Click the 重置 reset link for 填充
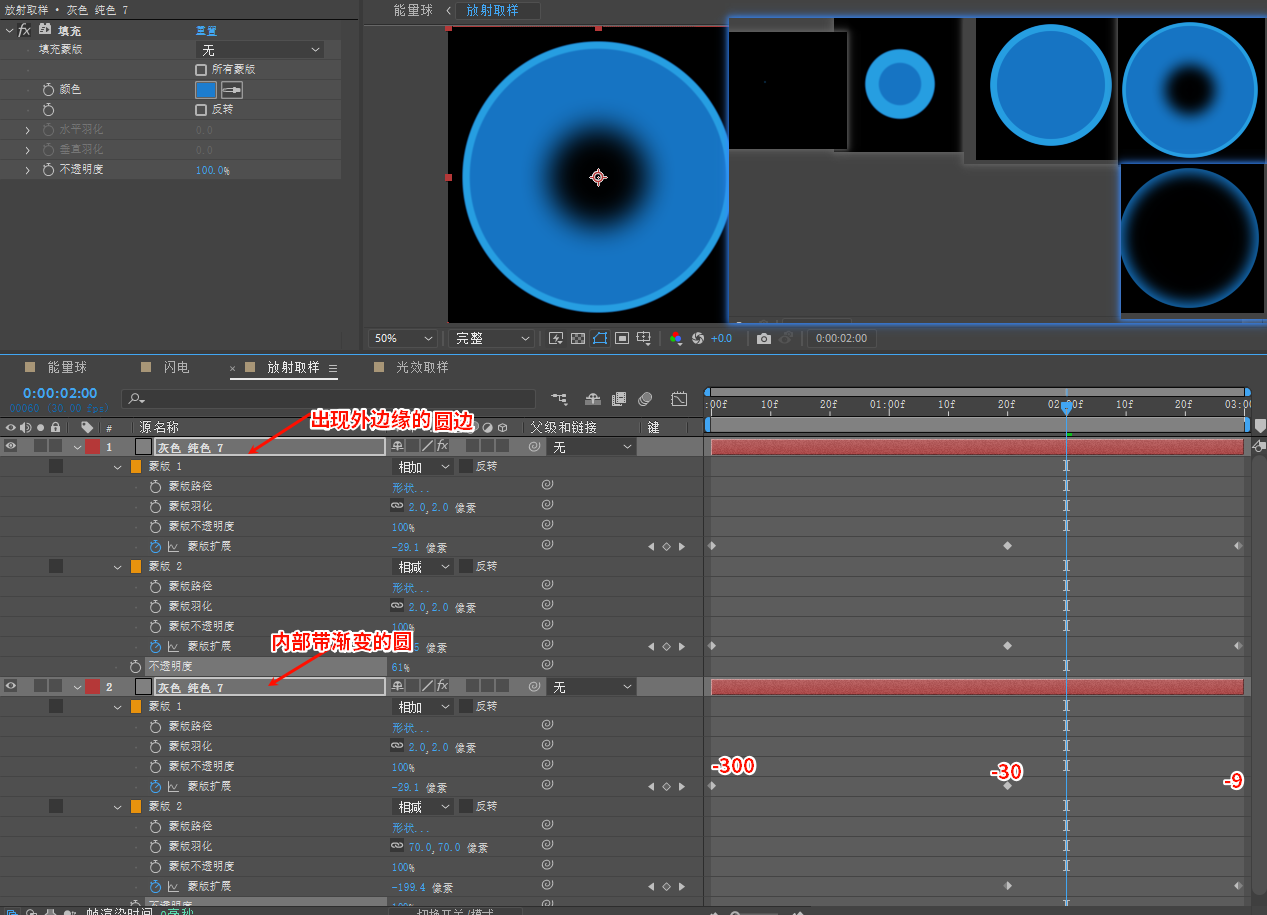 [206, 30]
